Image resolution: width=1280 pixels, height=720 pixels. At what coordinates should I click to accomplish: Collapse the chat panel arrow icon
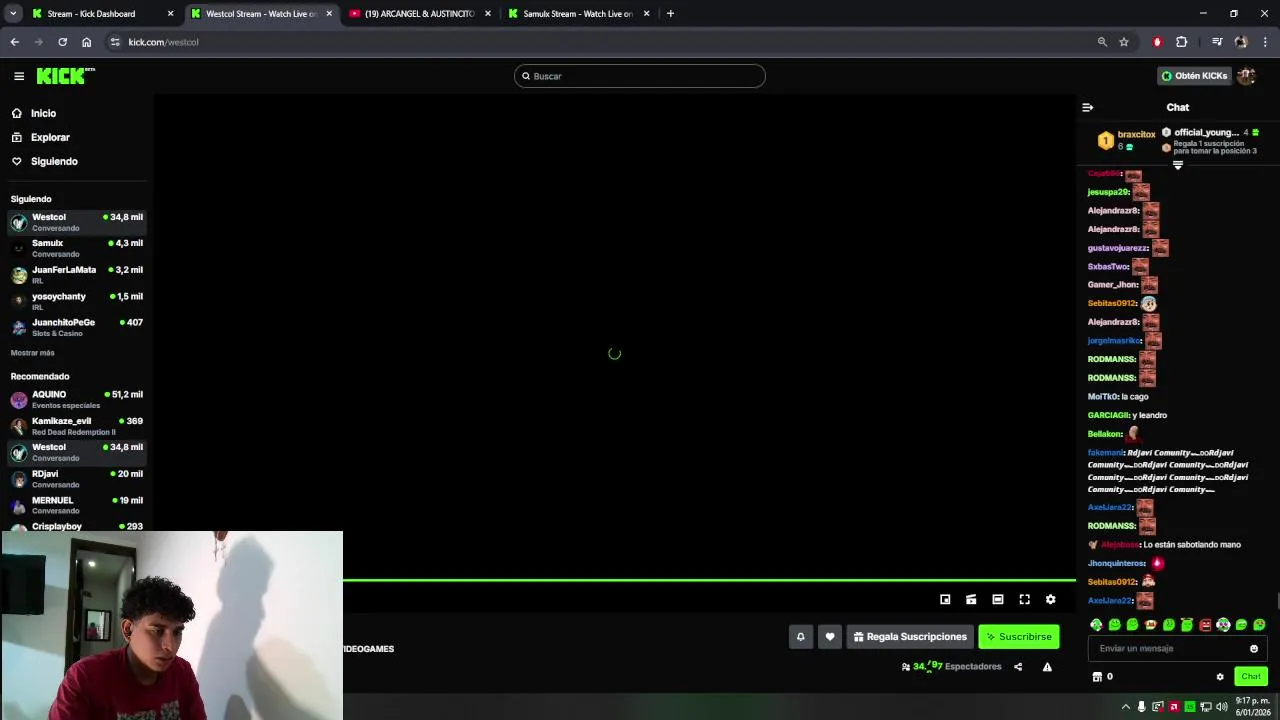1088,107
